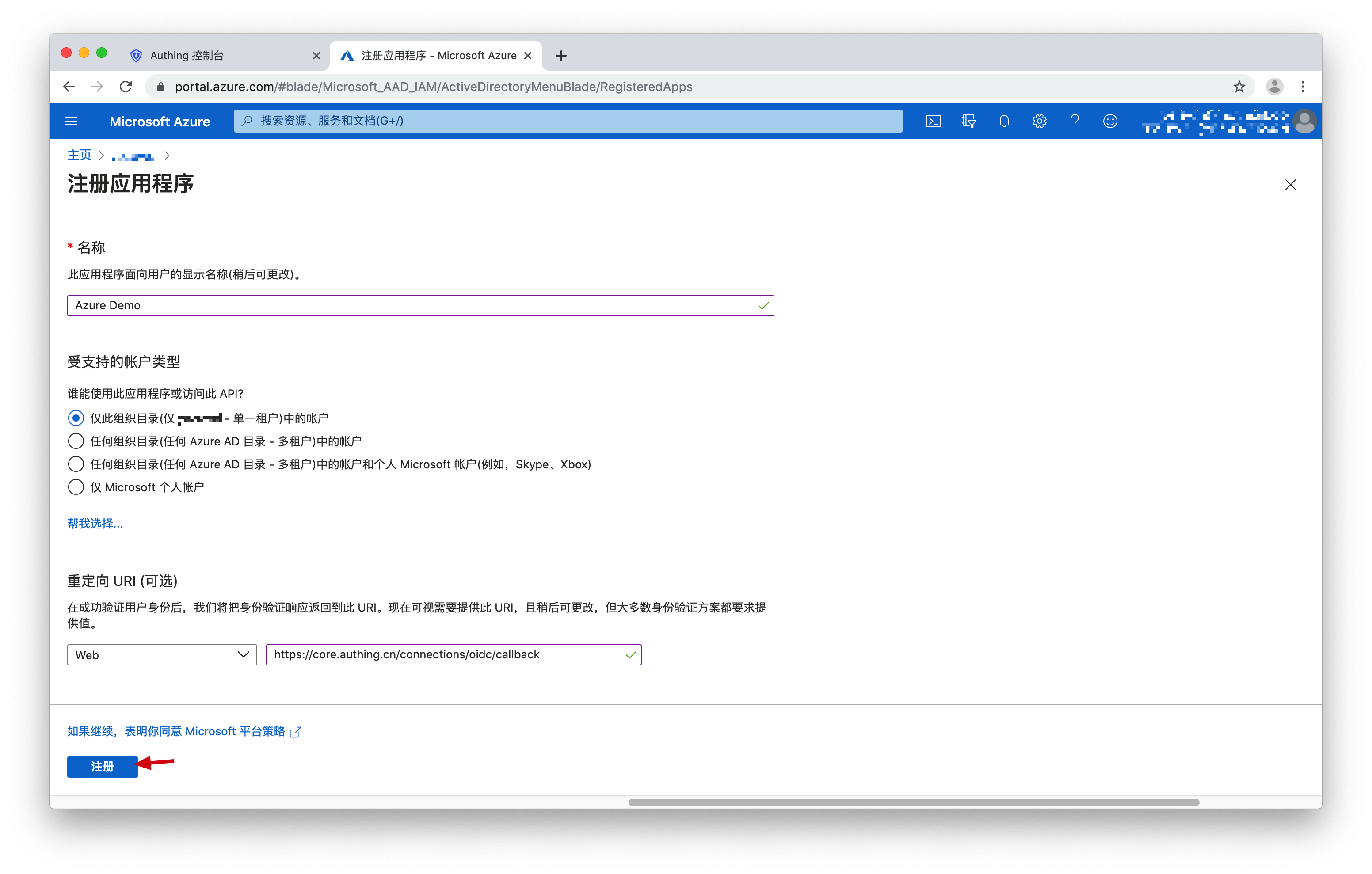Open Azure portal settings gear
Viewport: 1372px width, 874px height.
[x=1039, y=121]
